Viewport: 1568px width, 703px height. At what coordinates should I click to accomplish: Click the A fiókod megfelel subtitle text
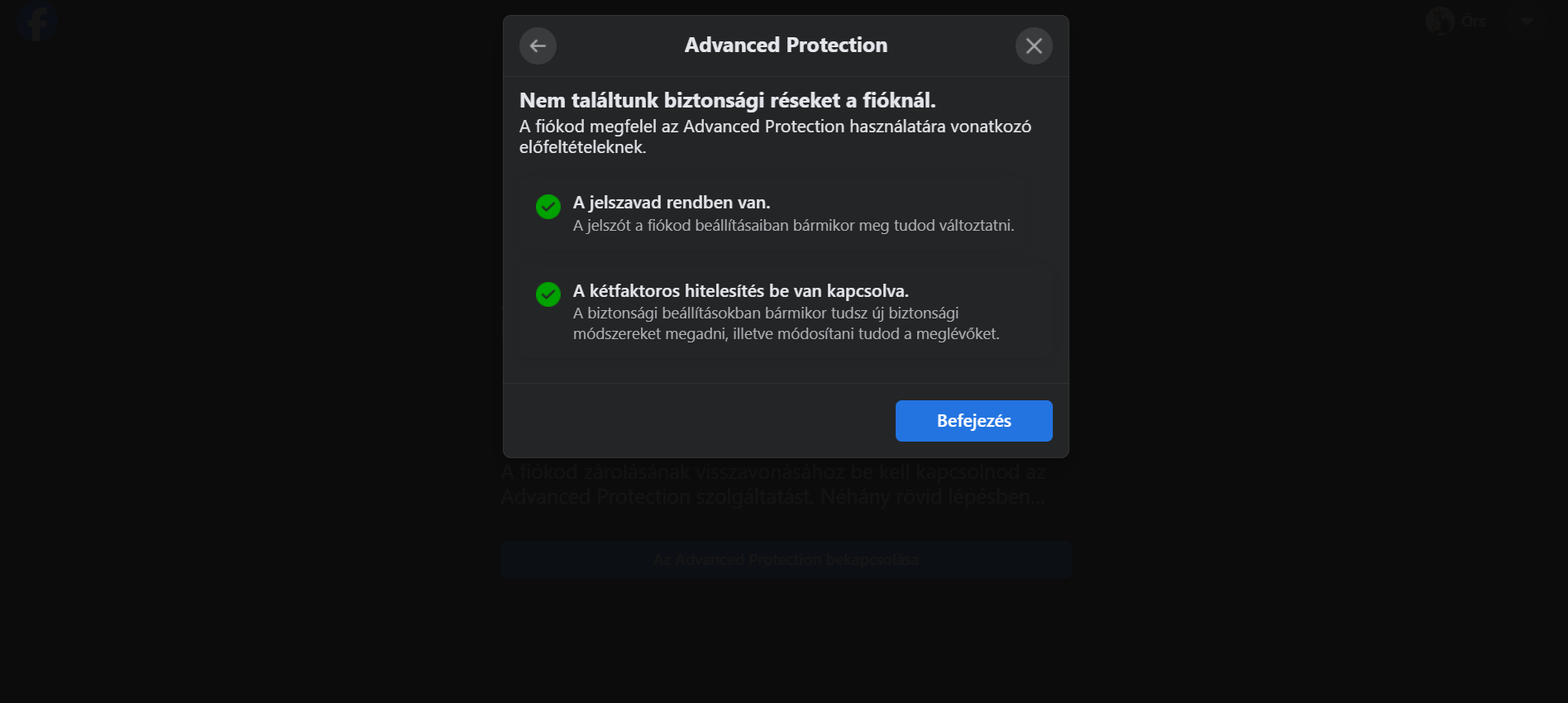pos(775,136)
